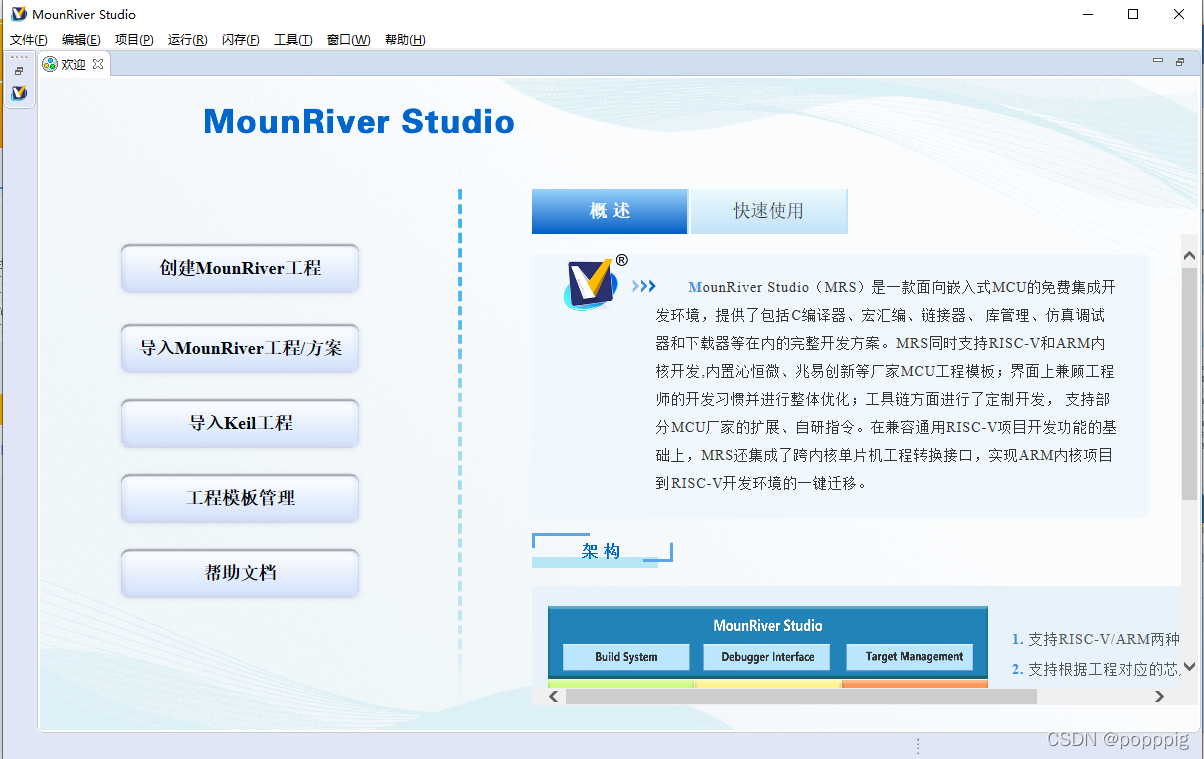Switch to the 快速使用 tab

768,211
